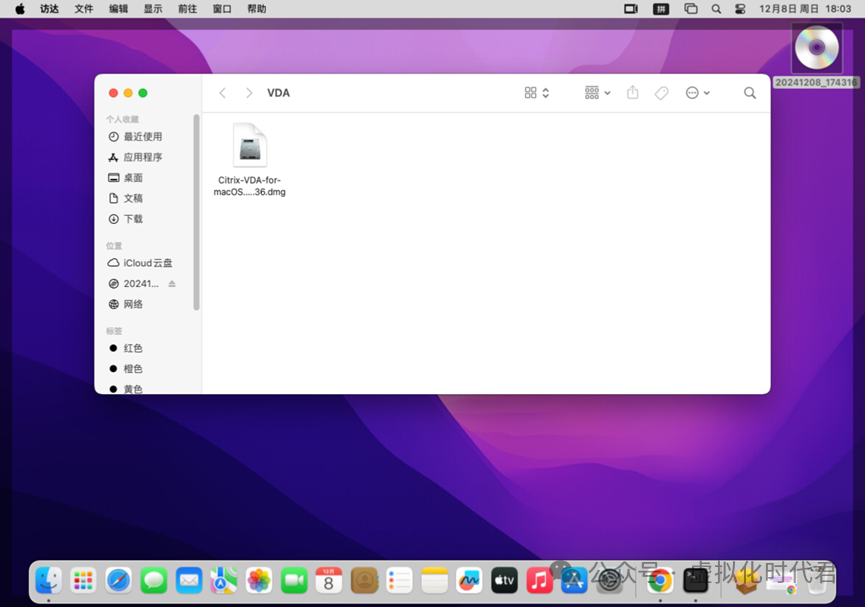Select 下载 in the sidebar
The image size is (865, 607).
pyautogui.click(x=133, y=219)
